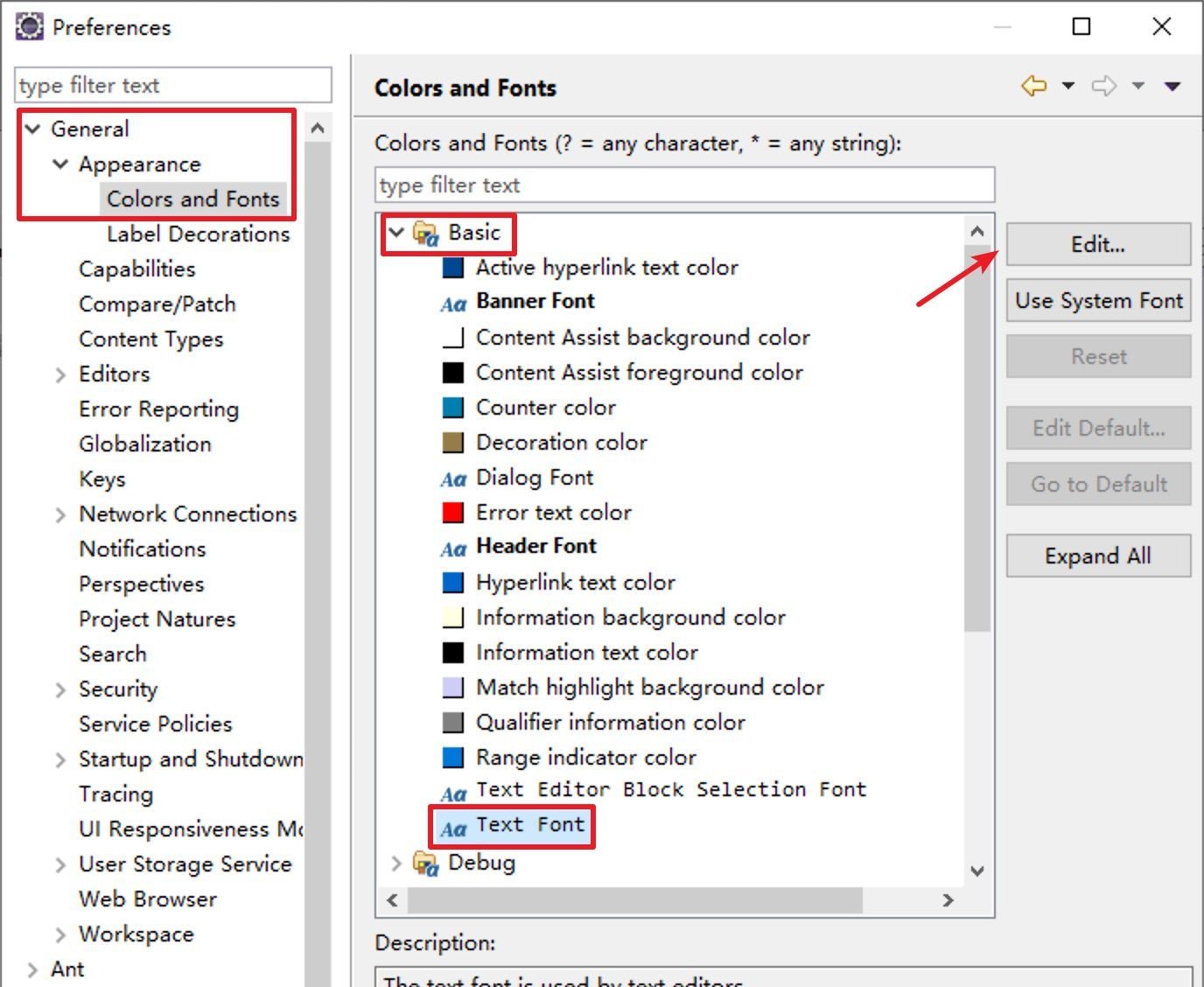Select the Text Font Aa icon
The image size is (1204, 987).
[x=454, y=826]
